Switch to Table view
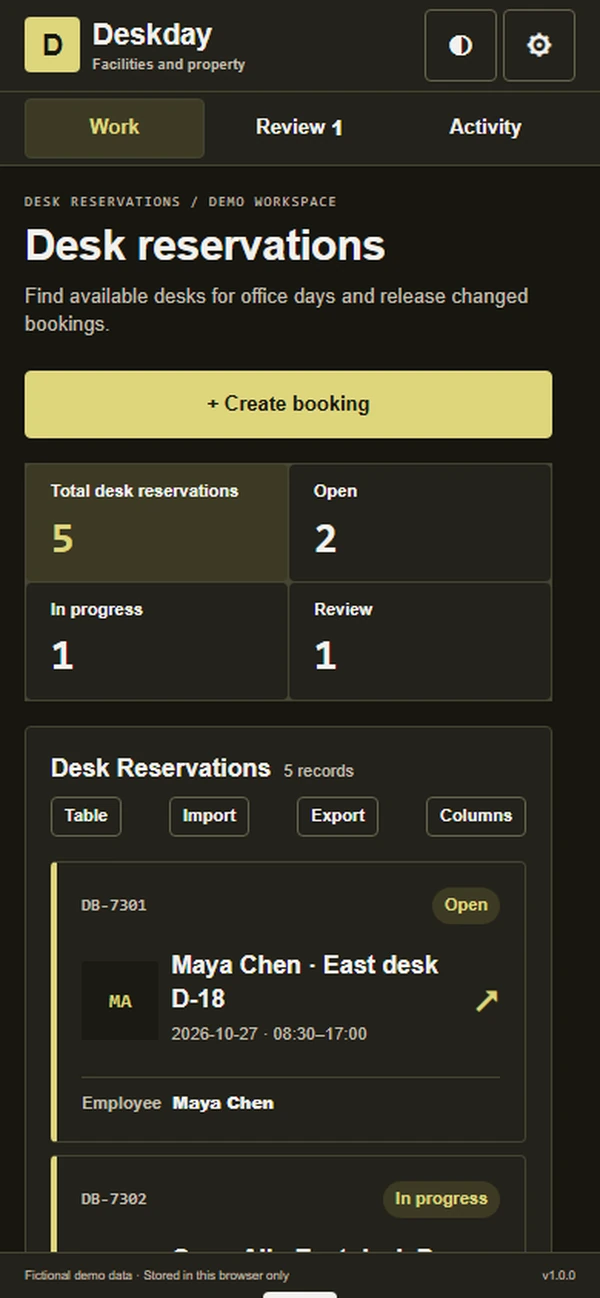The image size is (600, 1298). pos(86,816)
